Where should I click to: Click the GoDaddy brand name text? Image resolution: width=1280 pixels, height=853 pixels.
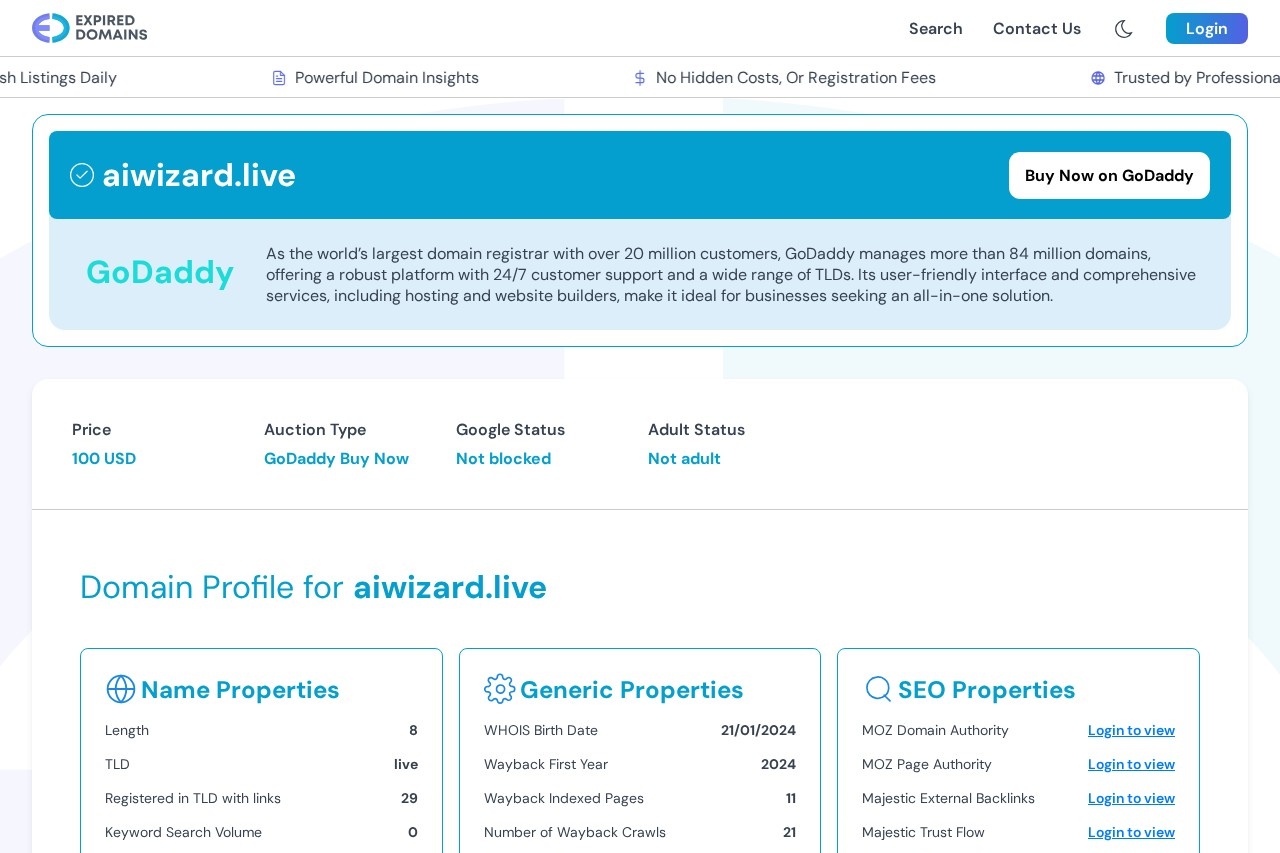[x=160, y=272]
